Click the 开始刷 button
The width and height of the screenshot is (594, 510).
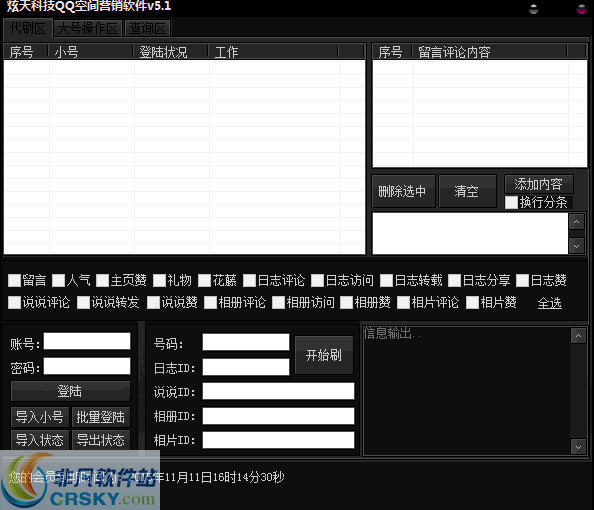pos(324,355)
